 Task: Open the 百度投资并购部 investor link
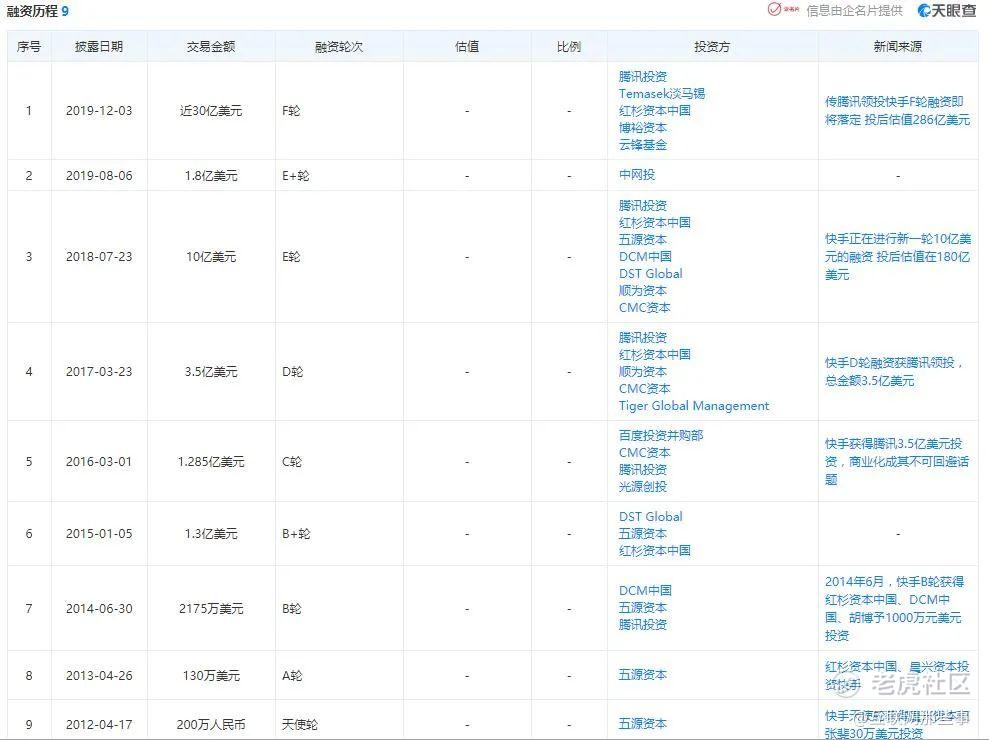(x=661, y=435)
